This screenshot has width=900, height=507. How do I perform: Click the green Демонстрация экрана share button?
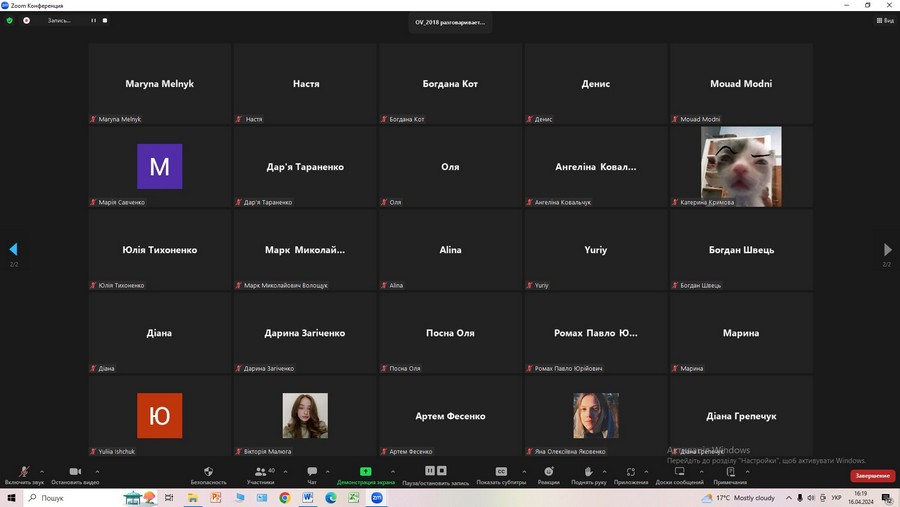tap(365, 472)
